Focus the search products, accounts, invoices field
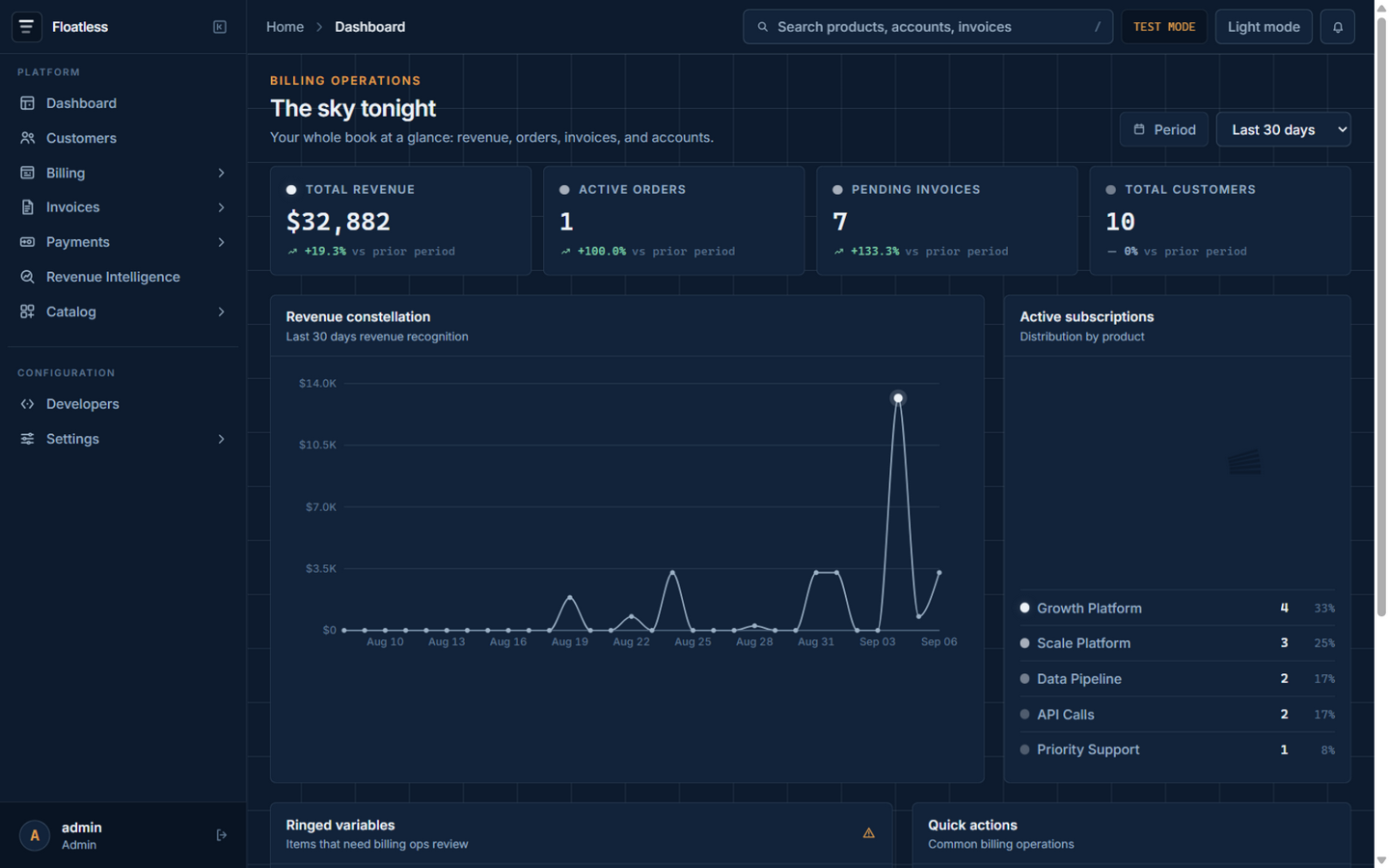1389x868 pixels. point(928,27)
